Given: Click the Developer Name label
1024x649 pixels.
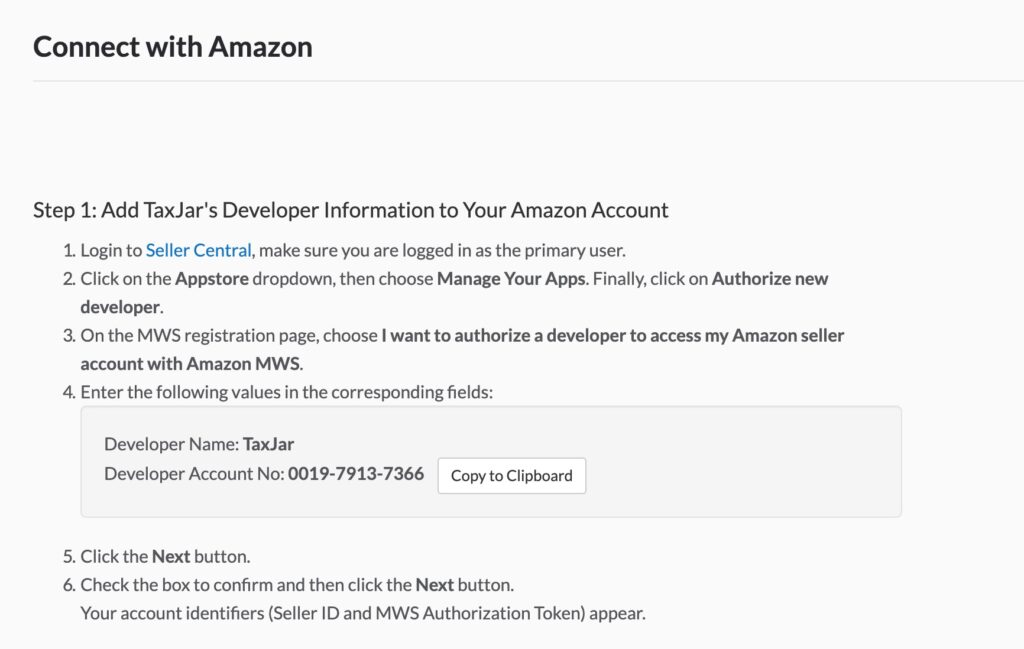Looking at the screenshot, I should pyautogui.click(x=171, y=444).
